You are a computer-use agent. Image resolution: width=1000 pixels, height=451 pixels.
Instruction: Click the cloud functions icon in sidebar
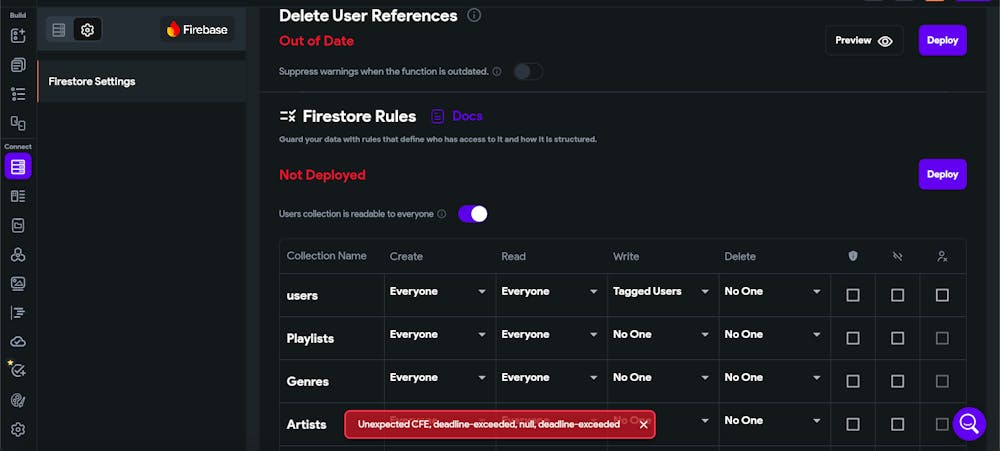[18, 342]
